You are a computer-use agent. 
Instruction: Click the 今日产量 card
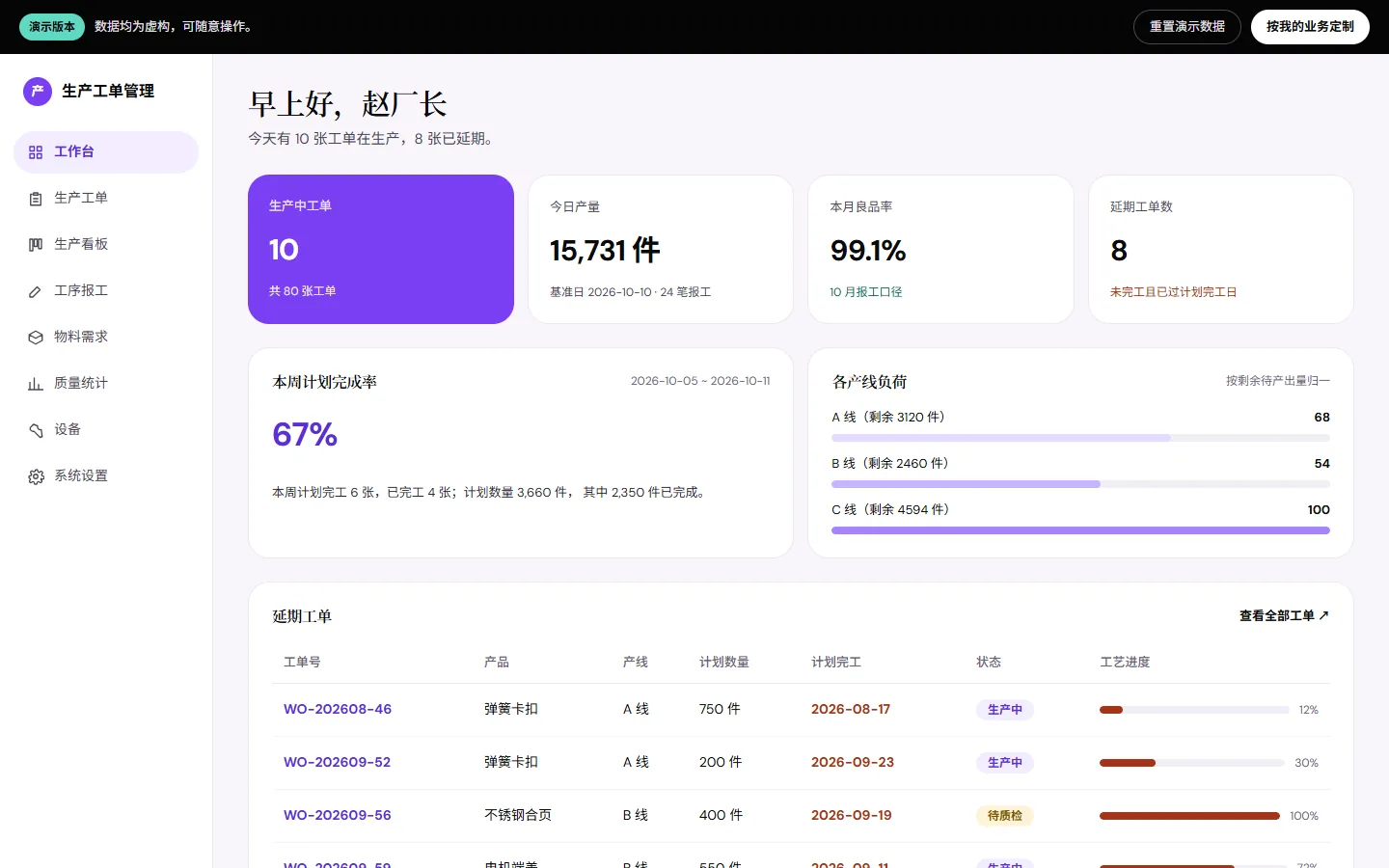pos(661,249)
